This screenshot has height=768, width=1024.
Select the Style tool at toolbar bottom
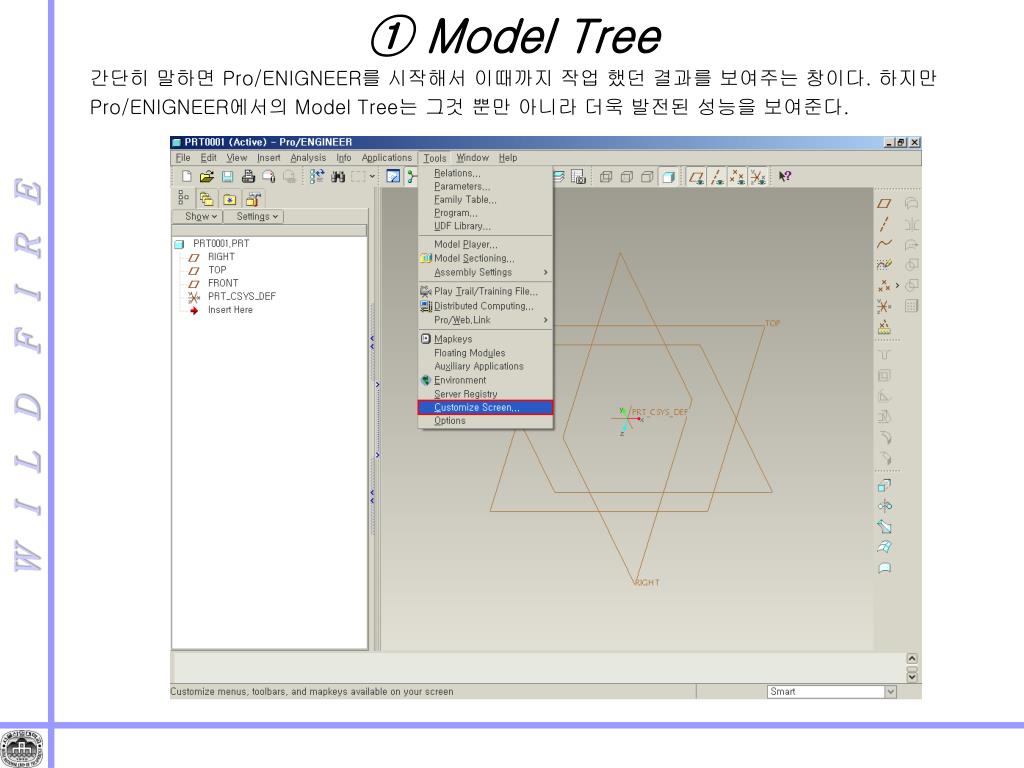884,568
